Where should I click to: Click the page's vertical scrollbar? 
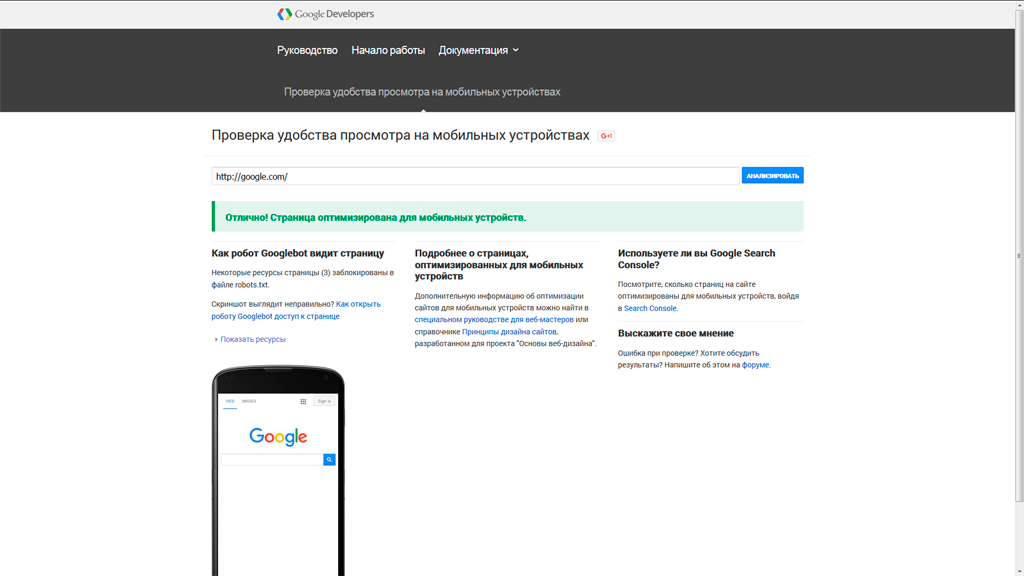pyautogui.click(x=1019, y=256)
